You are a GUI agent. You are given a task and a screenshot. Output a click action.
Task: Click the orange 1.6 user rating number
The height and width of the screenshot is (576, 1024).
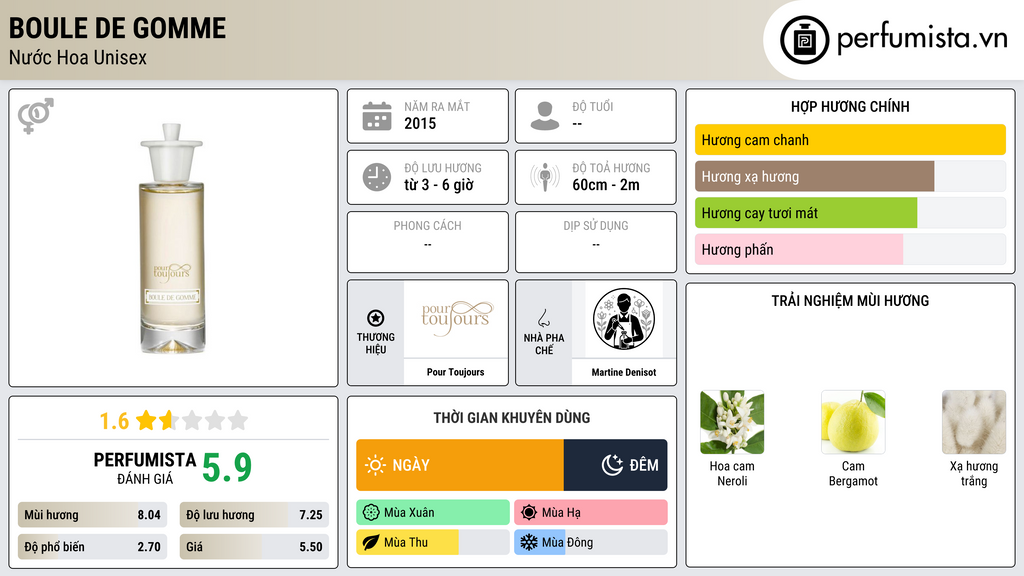coord(114,421)
